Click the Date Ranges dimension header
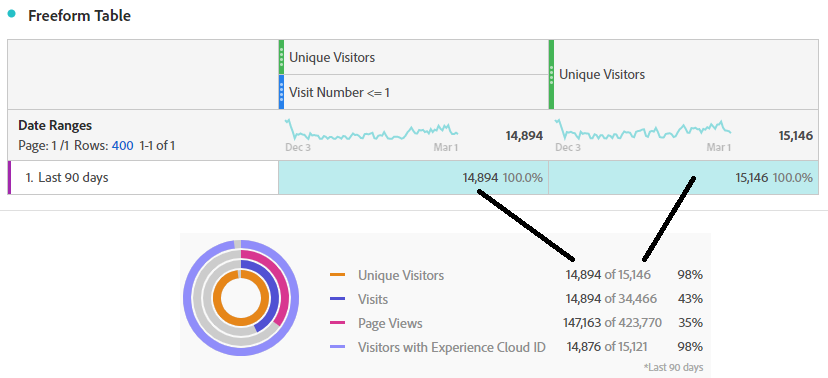Viewport: 828px width, 378px height. click(x=55, y=126)
